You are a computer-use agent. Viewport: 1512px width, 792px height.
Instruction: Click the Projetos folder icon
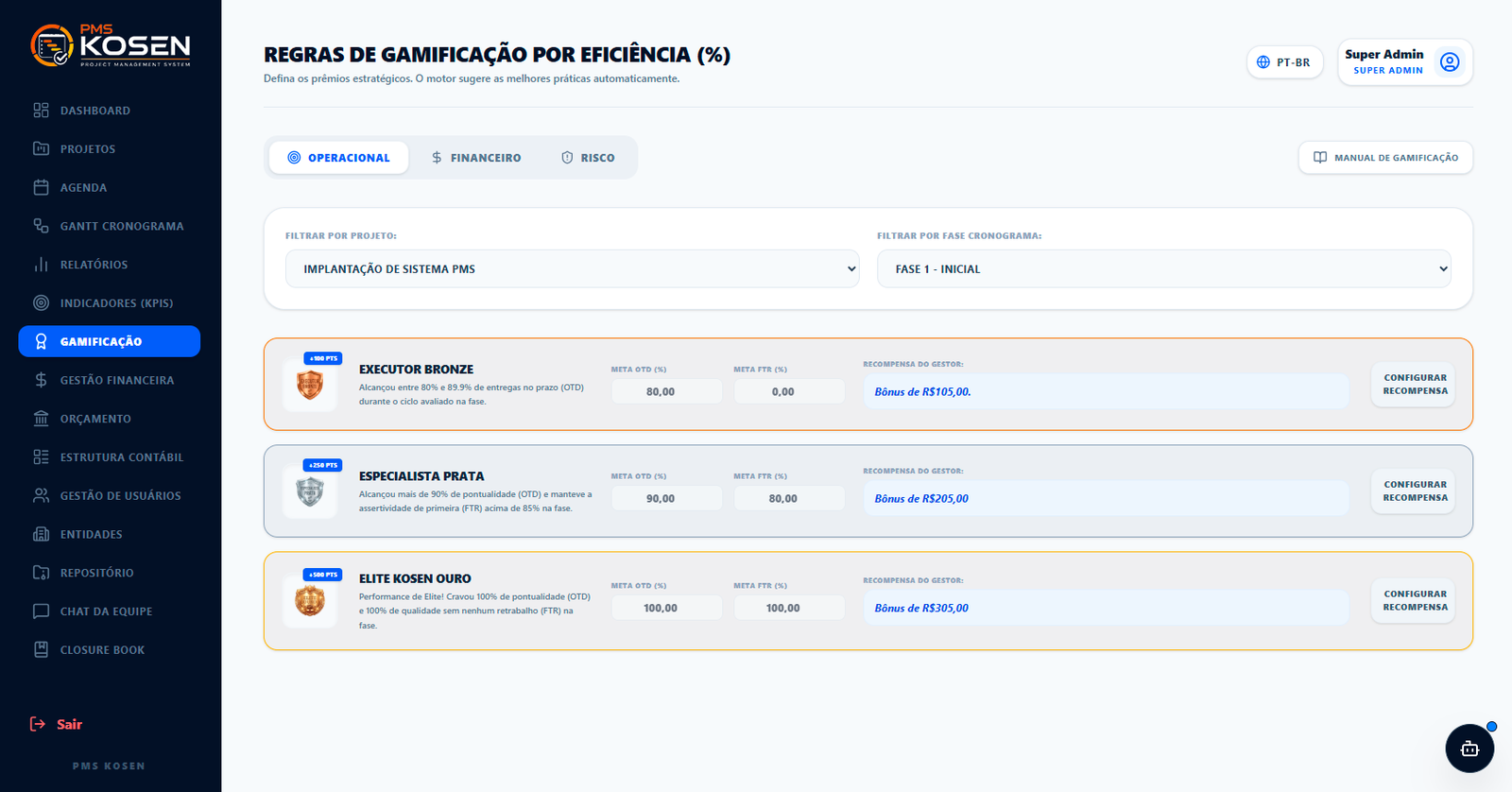point(41,148)
